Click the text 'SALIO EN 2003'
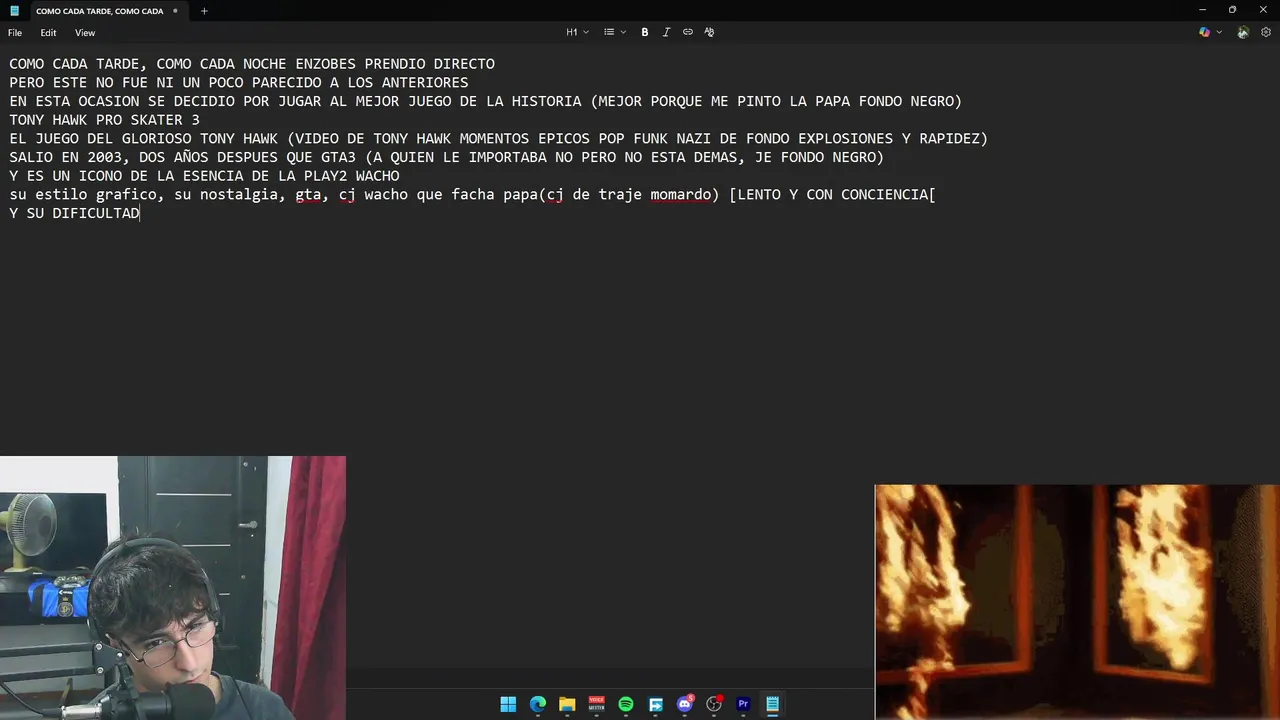Image resolution: width=1280 pixels, height=720 pixels. click(65, 157)
